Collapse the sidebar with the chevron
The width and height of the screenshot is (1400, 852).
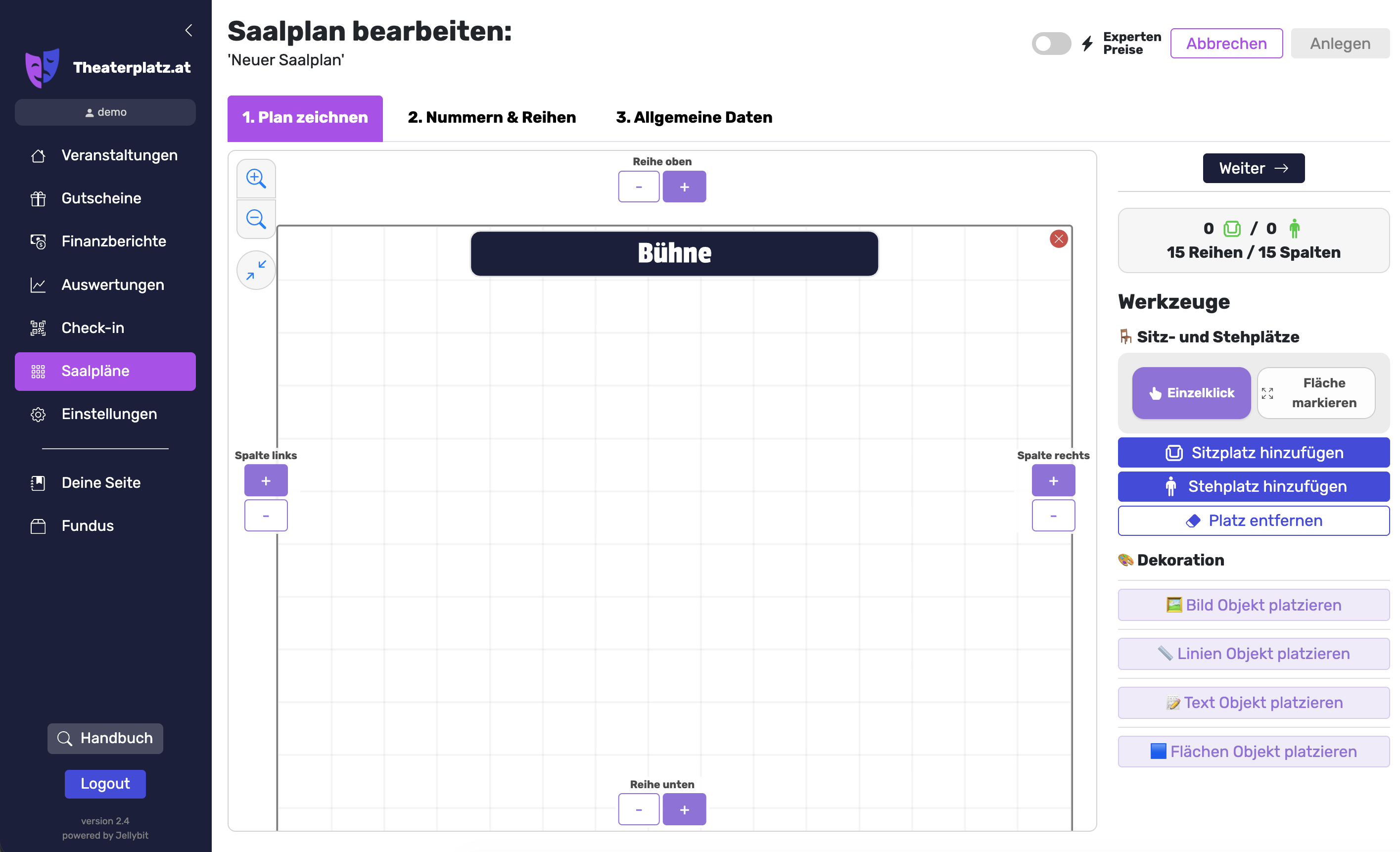tap(188, 30)
